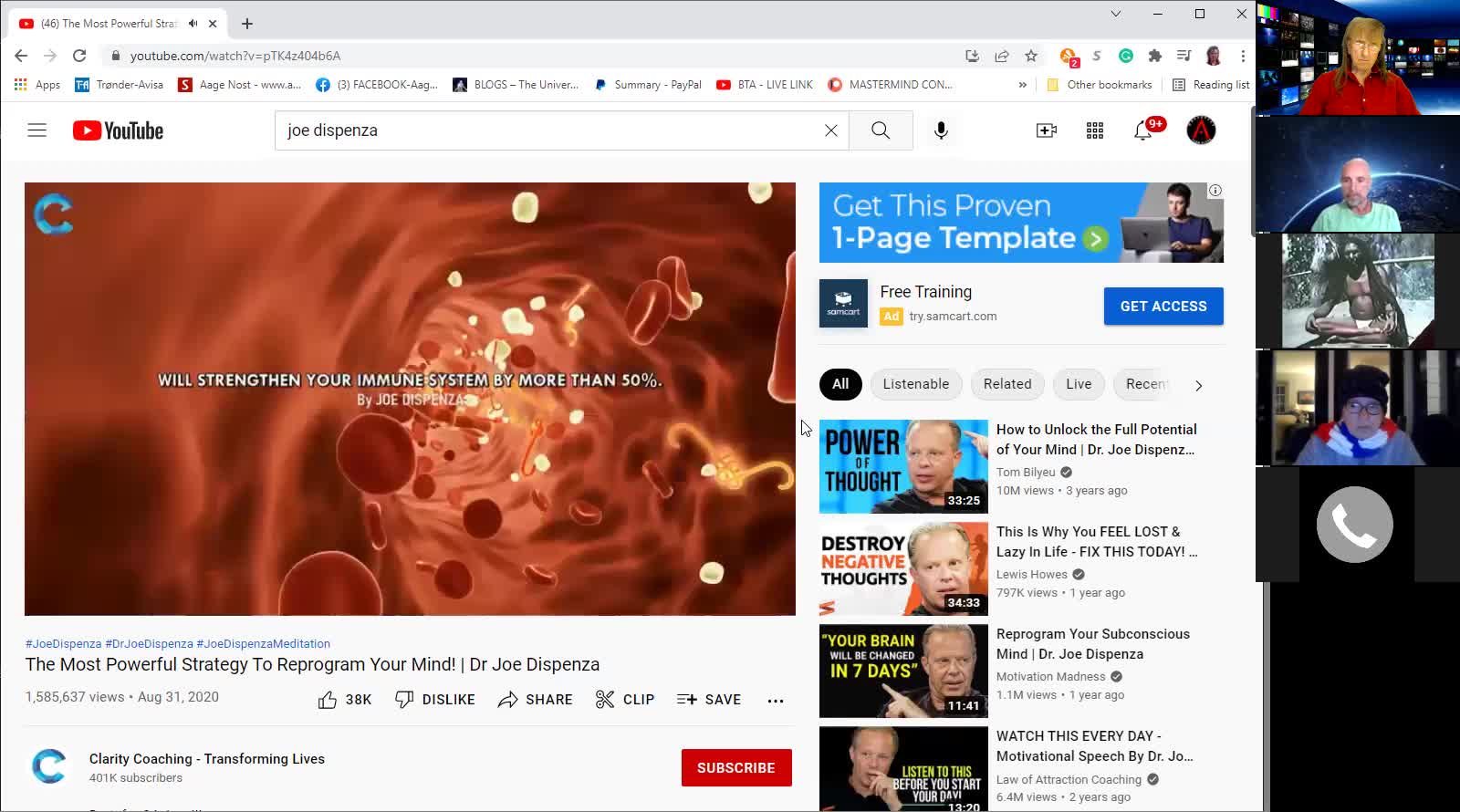Open WATCH THIS EVERY DAY video title
Screen dimensions: 1460x812
1095,746
